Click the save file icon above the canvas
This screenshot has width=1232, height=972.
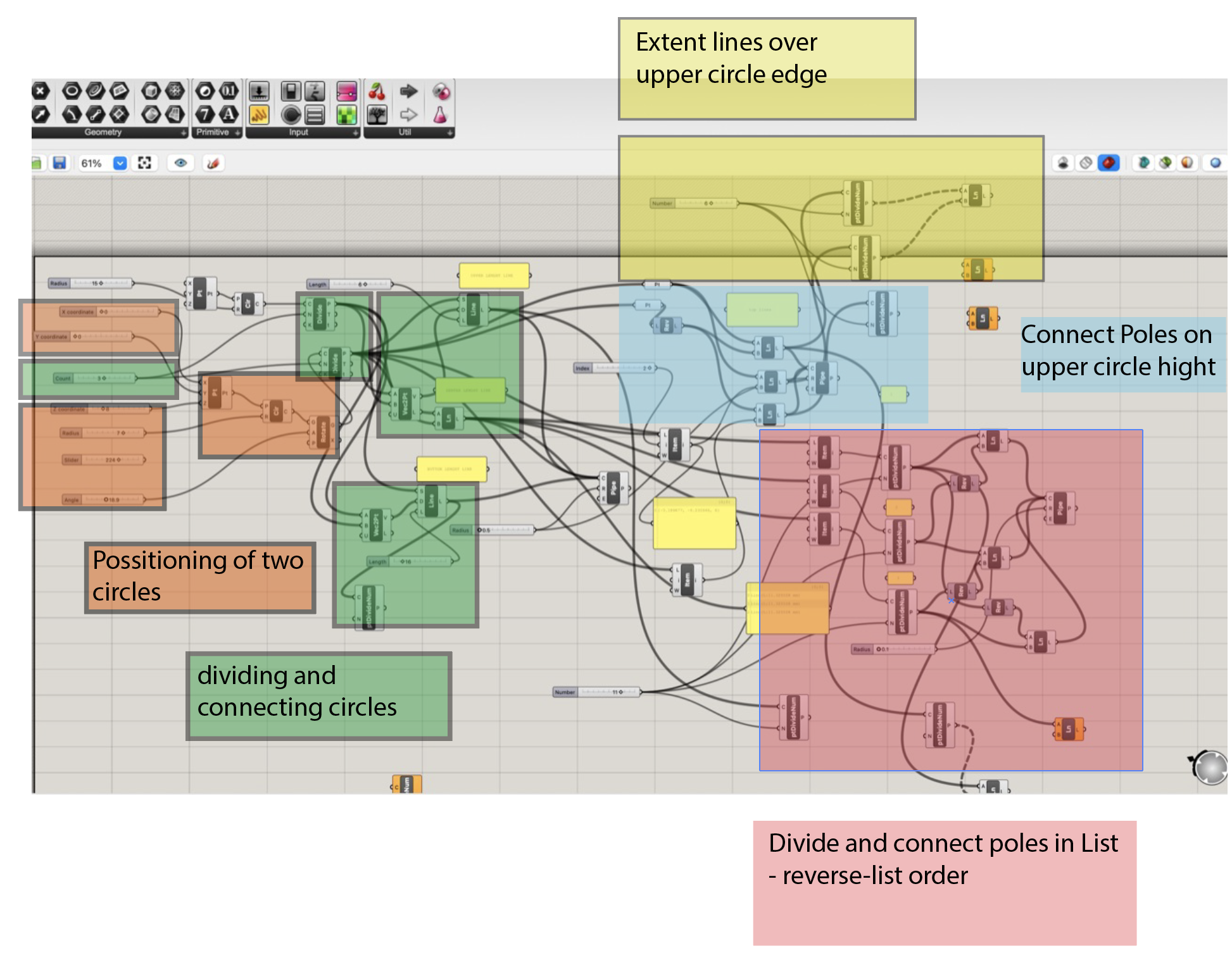(59, 163)
